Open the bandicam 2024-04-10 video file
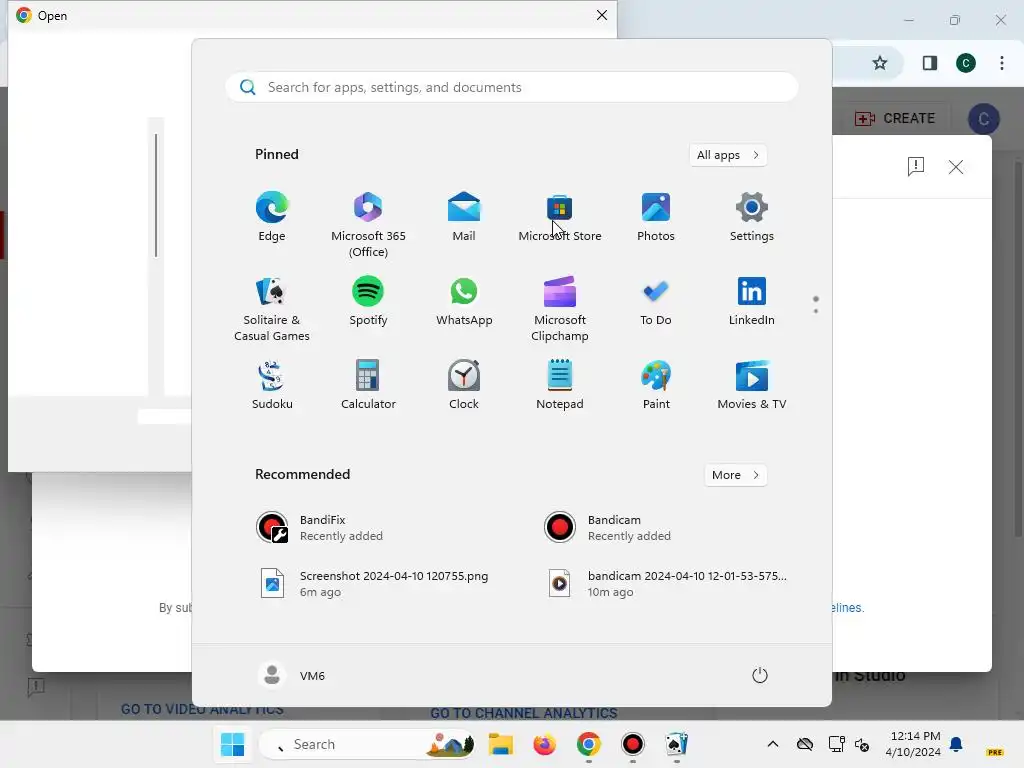Image resolution: width=1024 pixels, height=768 pixels. click(x=666, y=584)
